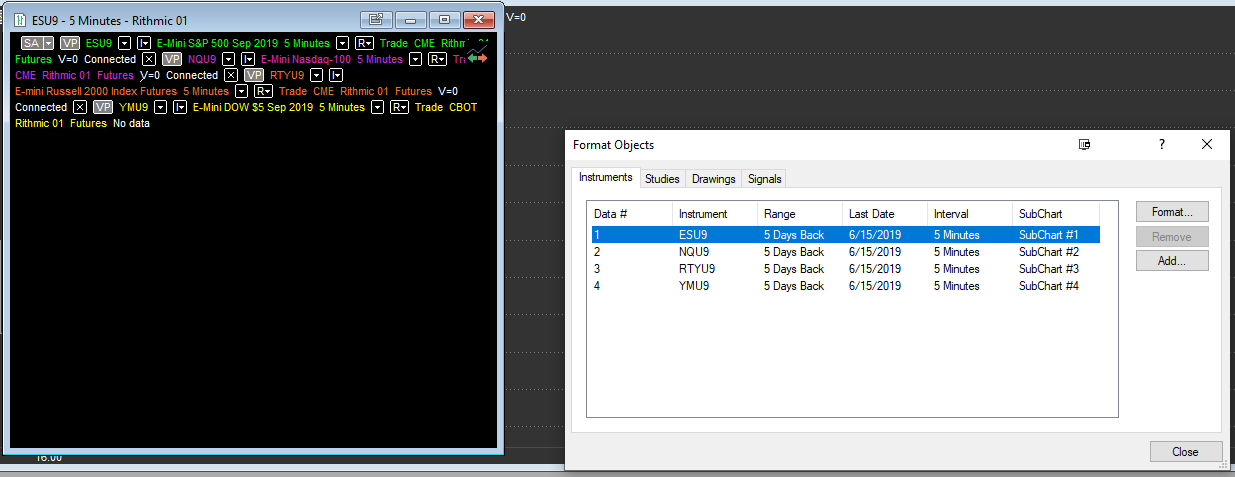Screen dimensions: 1235x477
Task: Click the Interval column header
Action: tap(970, 214)
